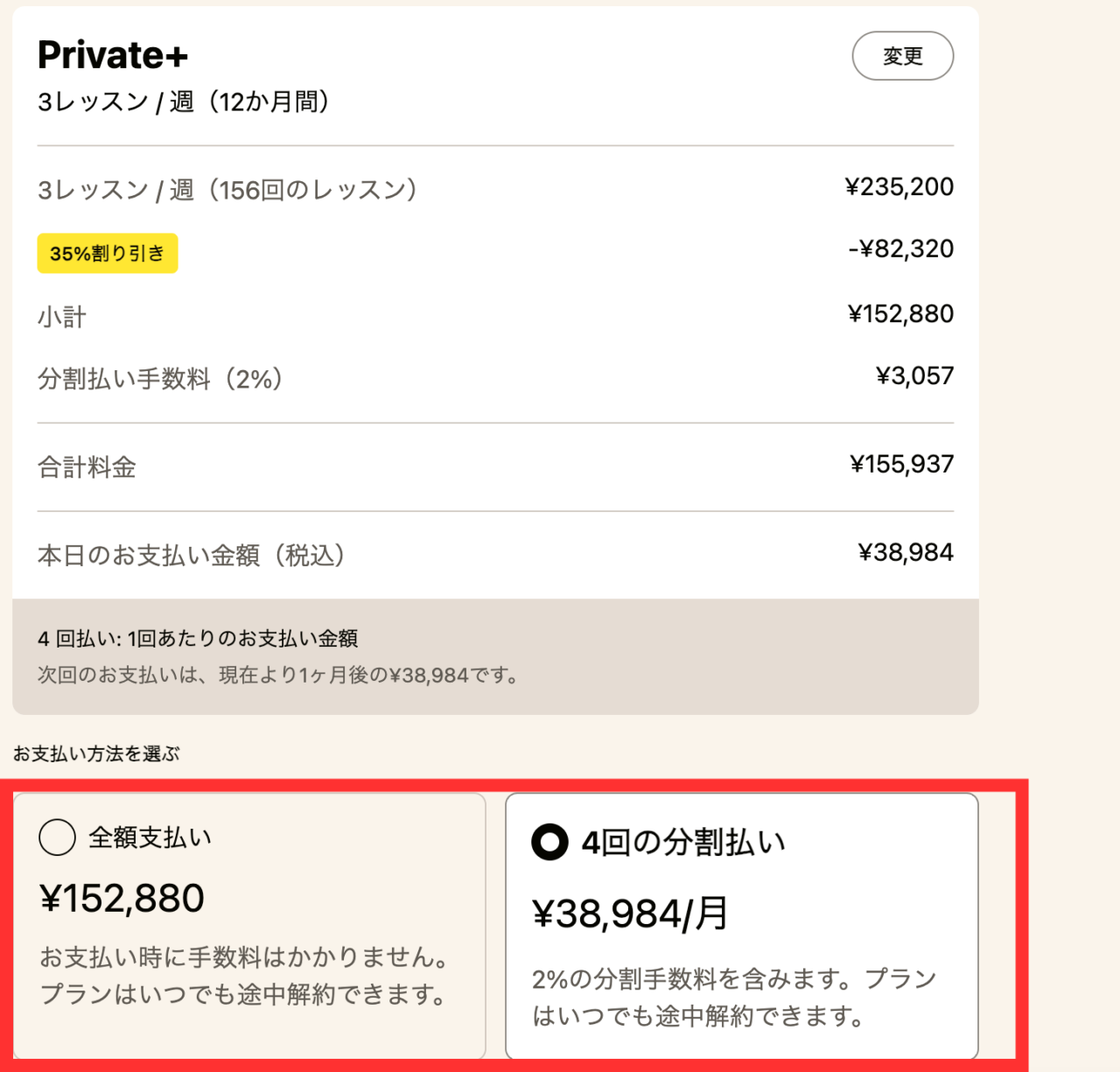Click the 3レッスン / 週 lesson description
This screenshot has width=1120, height=1072.
pyautogui.click(x=185, y=101)
